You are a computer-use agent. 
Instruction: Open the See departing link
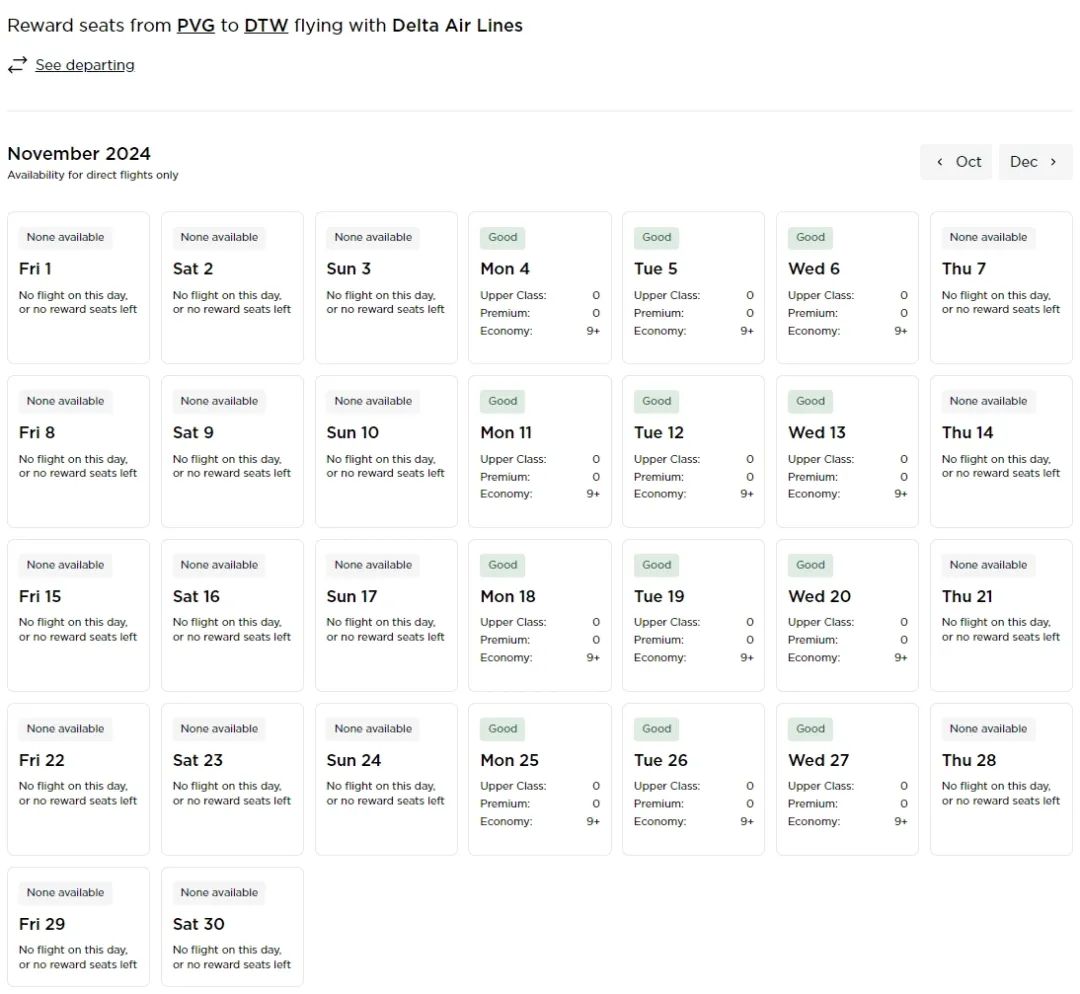85,65
